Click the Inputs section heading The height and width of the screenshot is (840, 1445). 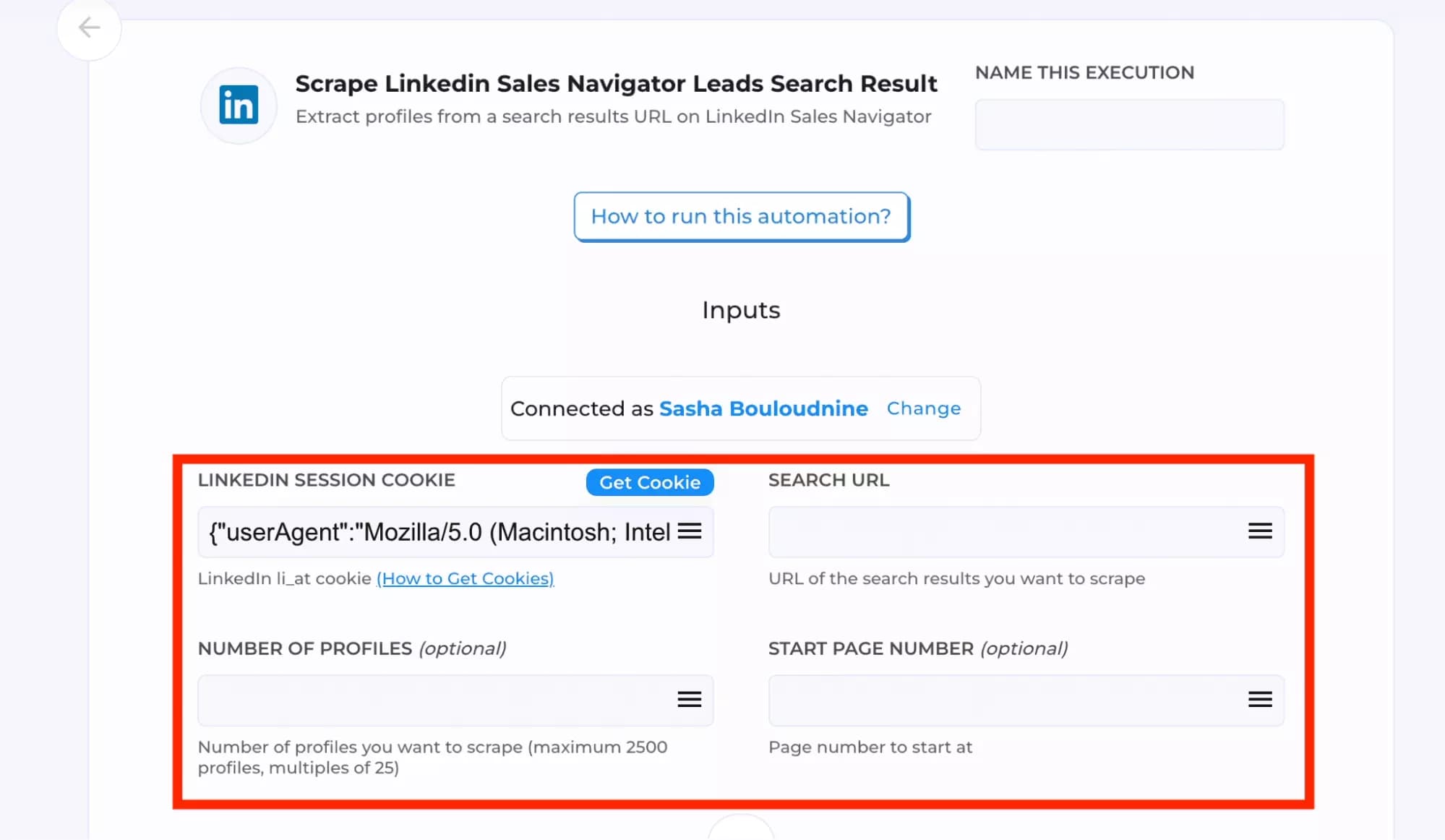pos(740,309)
